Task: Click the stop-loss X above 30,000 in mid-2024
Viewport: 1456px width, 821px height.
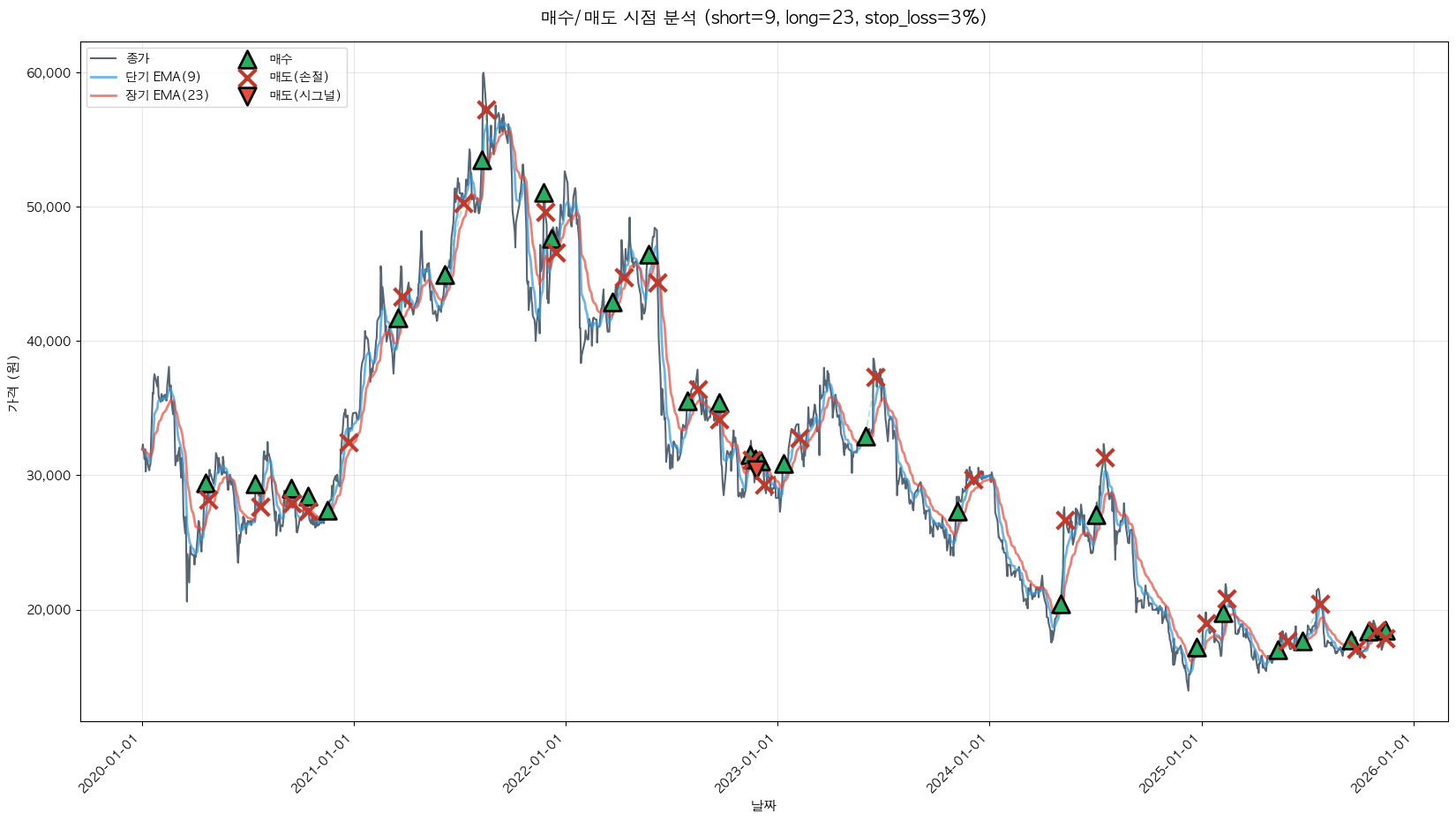Action: coord(1105,457)
